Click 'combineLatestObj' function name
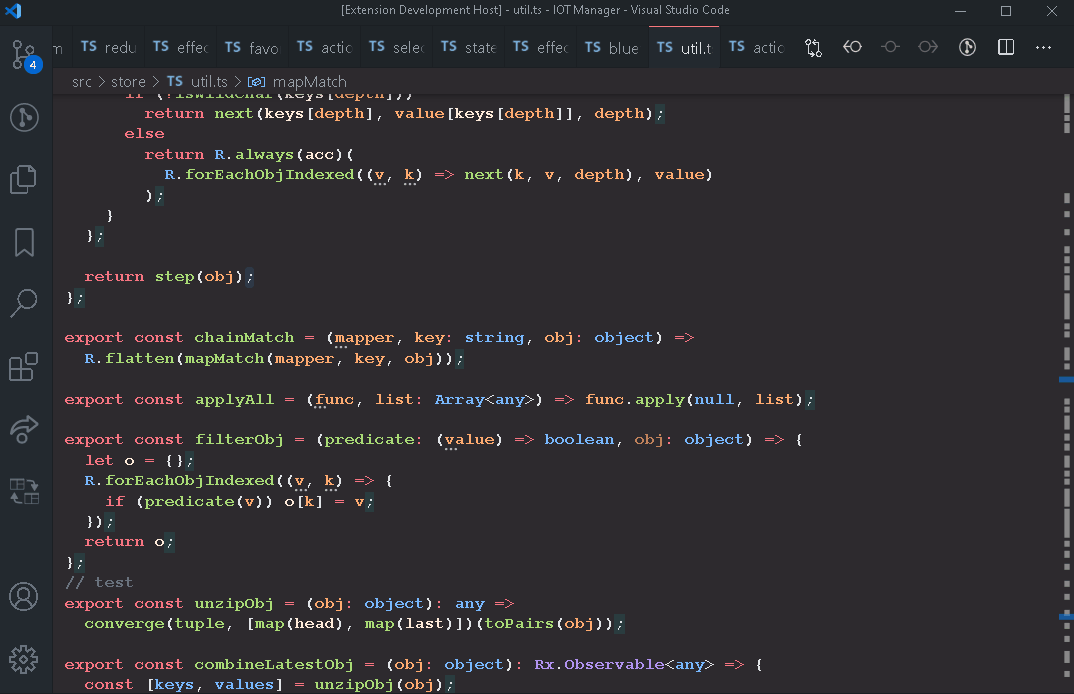The image size is (1074, 694). click(274, 665)
